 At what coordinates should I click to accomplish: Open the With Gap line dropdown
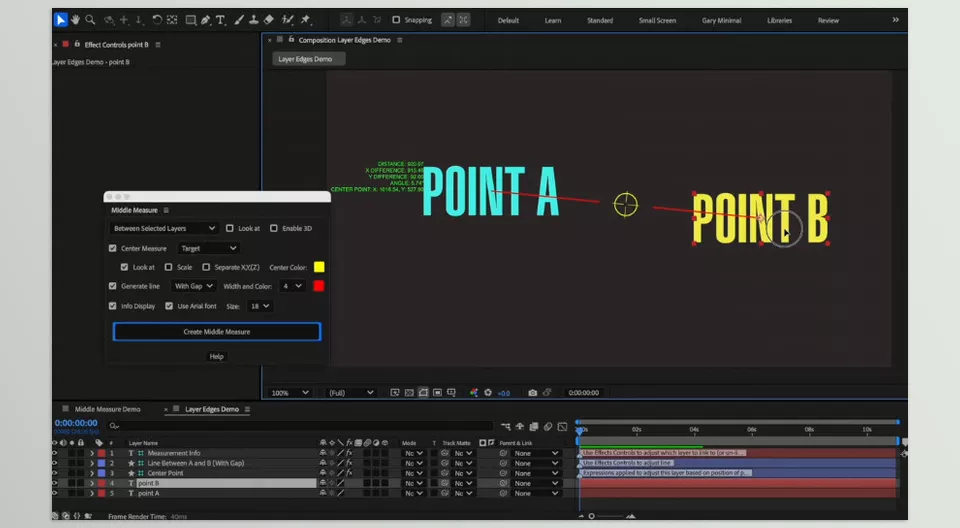pyautogui.click(x=193, y=286)
